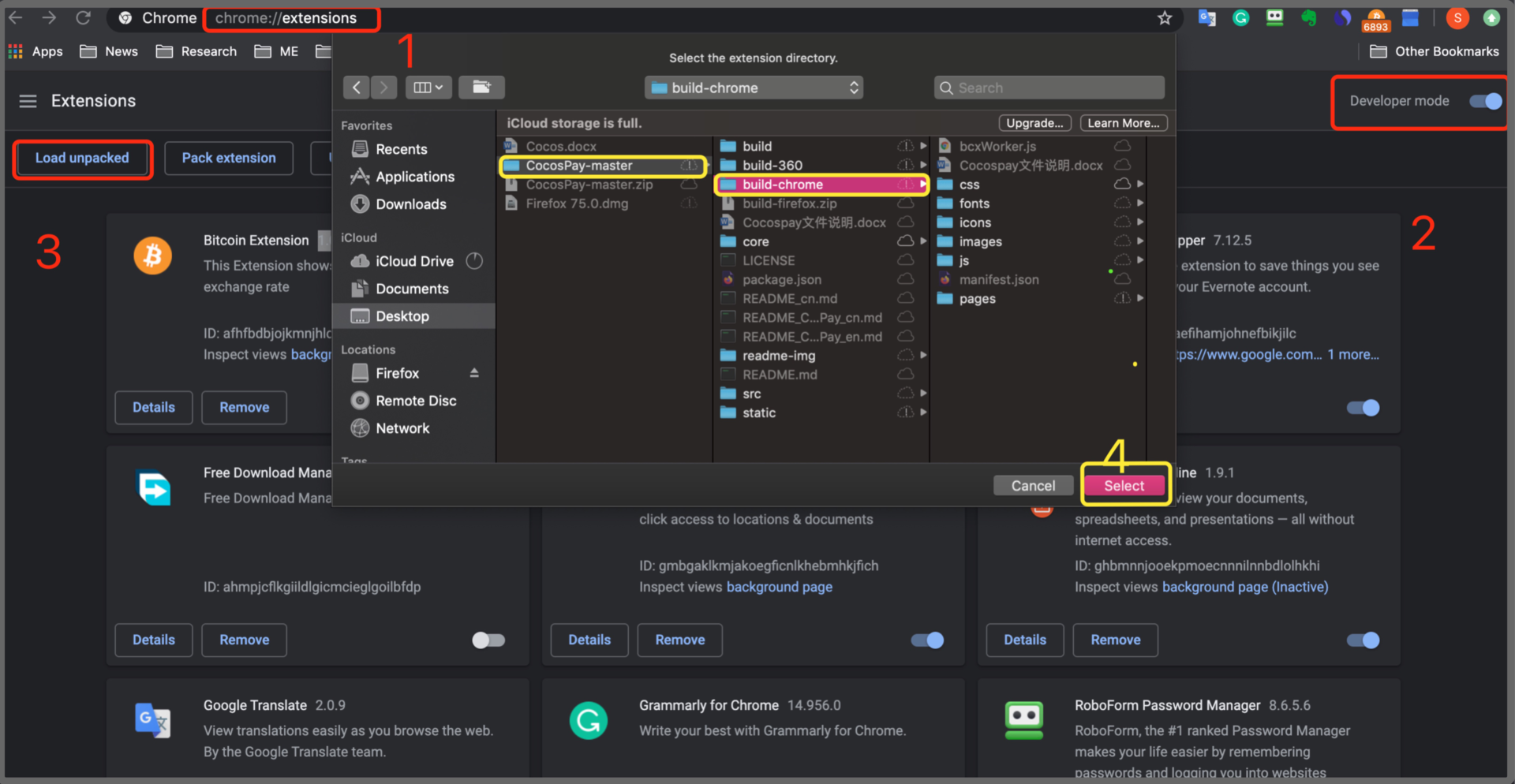Select the build-chrome folder row in the list
The image size is (1515, 784).
821,185
